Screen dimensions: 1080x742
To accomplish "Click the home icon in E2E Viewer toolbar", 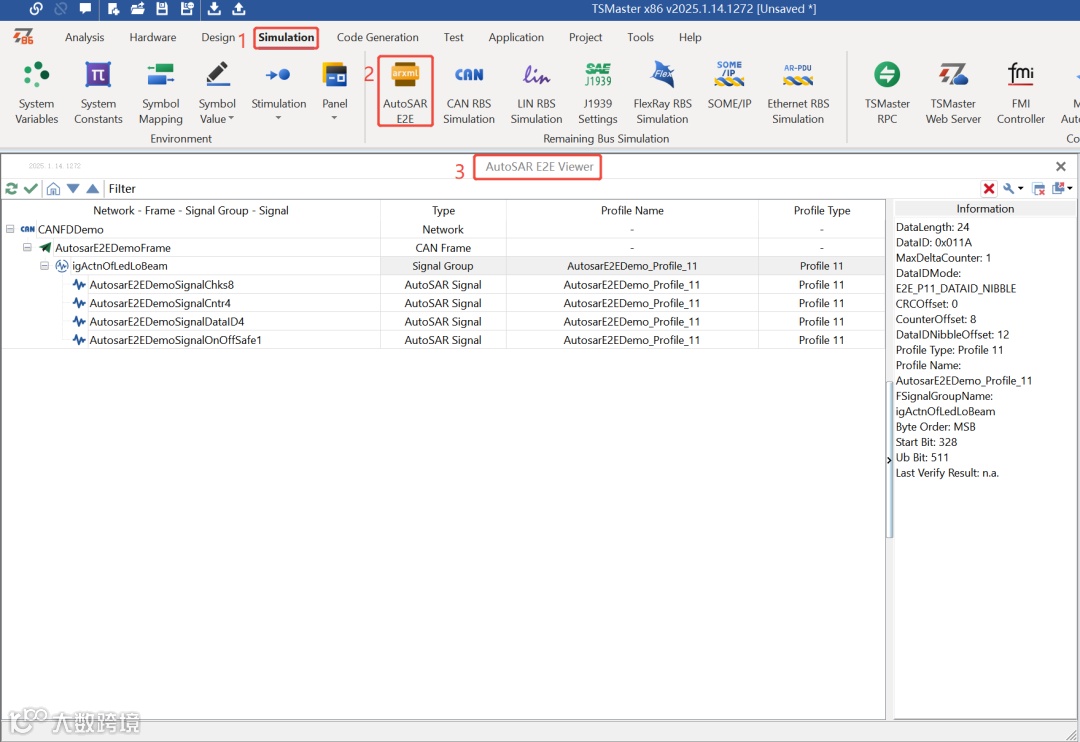I will pyautogui.click(x=53, y=188).
